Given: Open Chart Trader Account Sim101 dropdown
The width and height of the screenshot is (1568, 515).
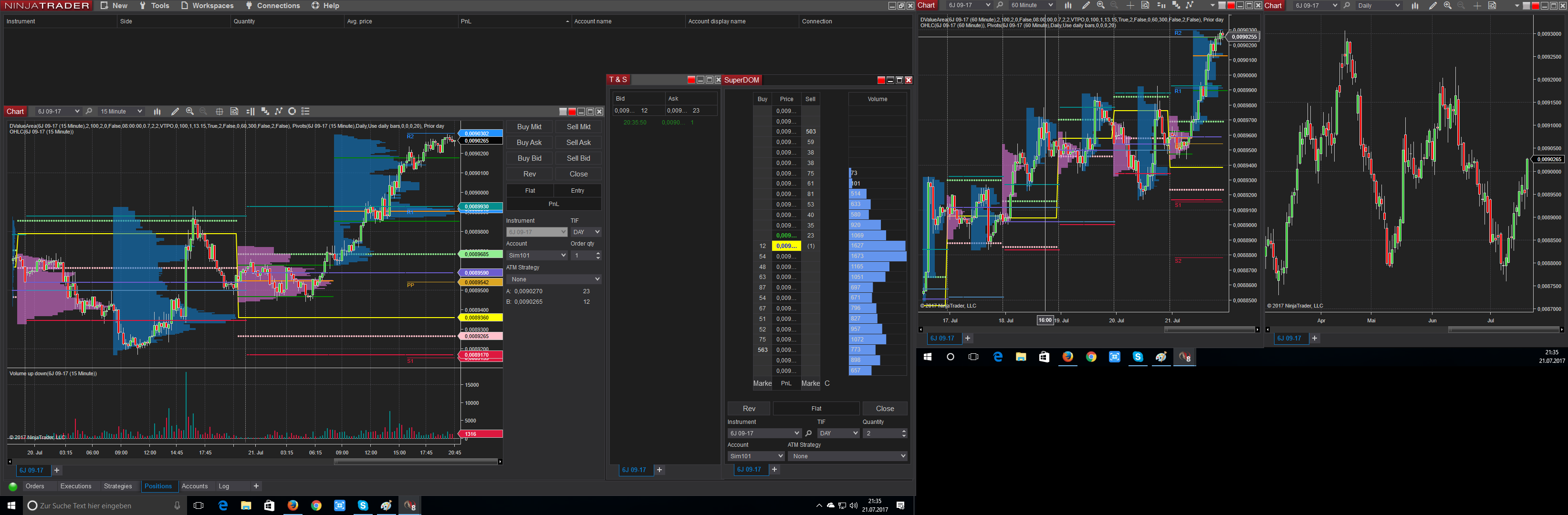Looking at the screenshot, I should (x=537, y=256).
